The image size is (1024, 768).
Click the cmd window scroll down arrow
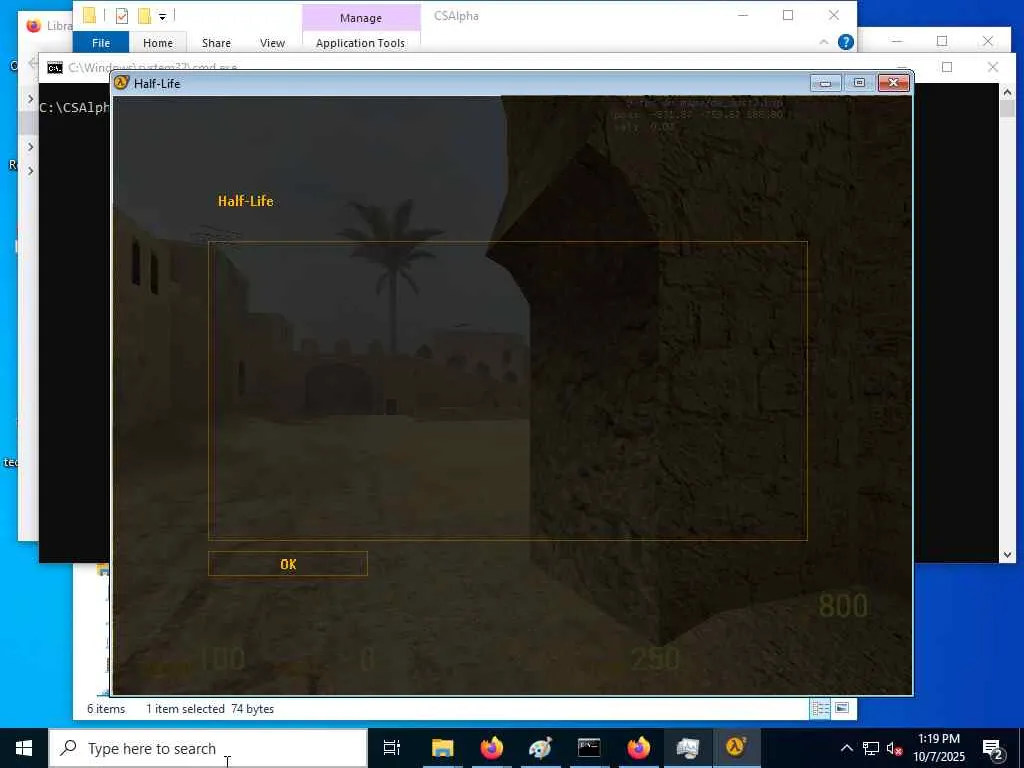pos(1007,554)
